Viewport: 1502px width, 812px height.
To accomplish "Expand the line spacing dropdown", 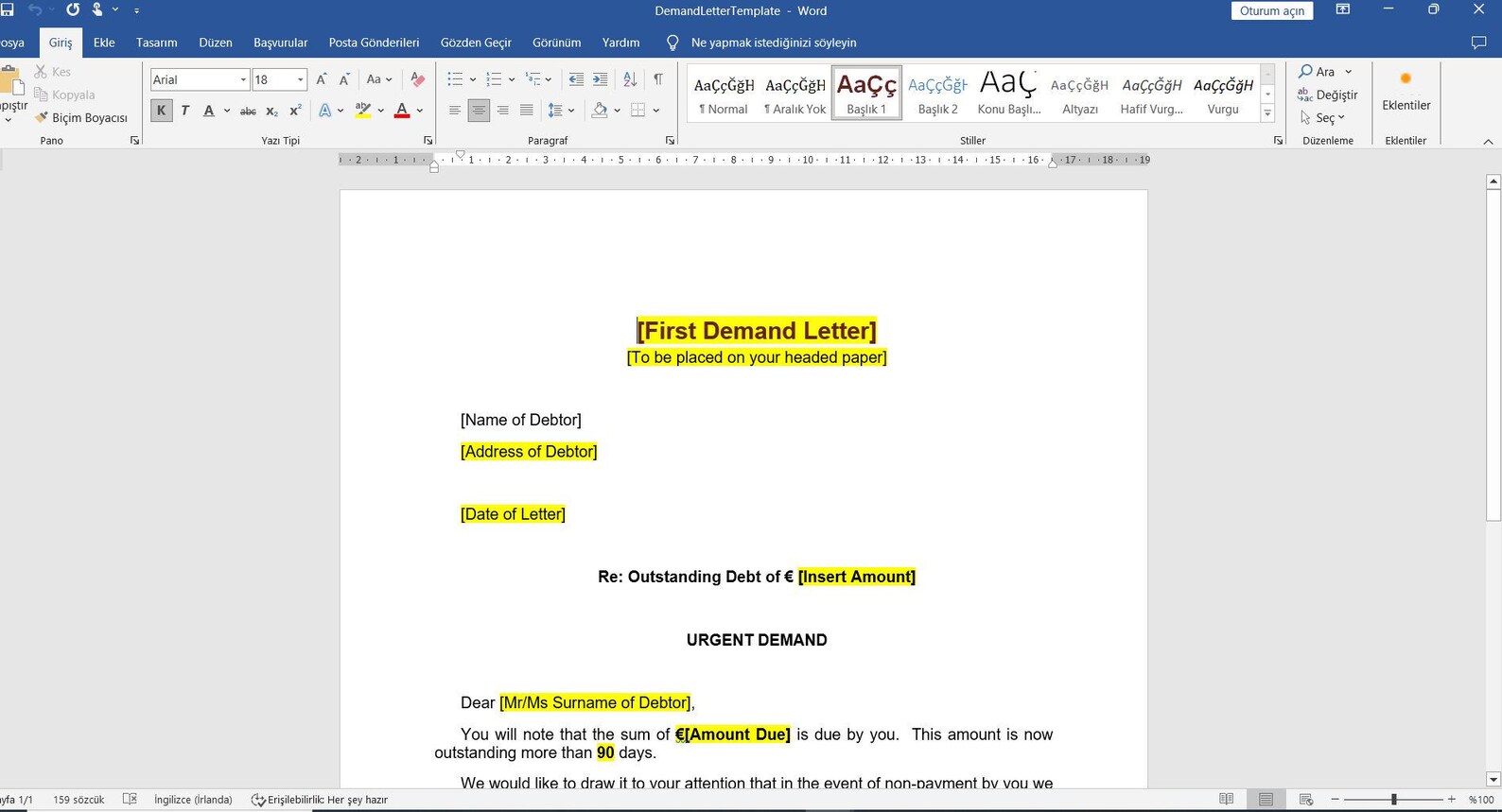I will (571, 111).
